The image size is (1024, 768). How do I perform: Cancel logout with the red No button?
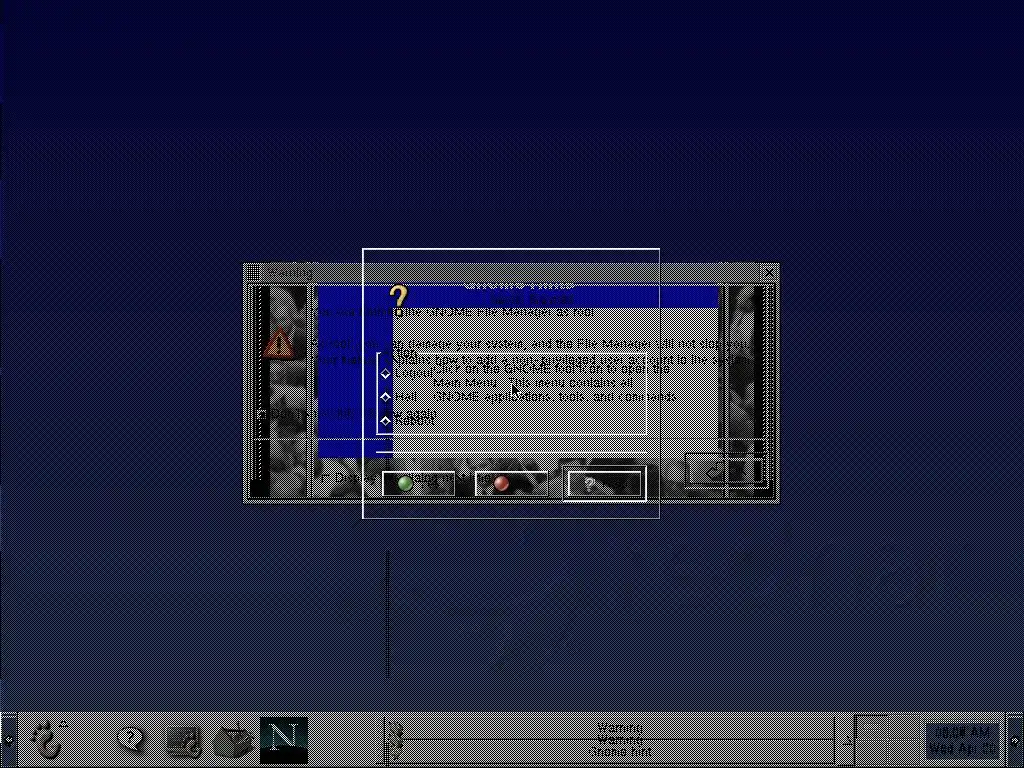(x=511, y=484)
